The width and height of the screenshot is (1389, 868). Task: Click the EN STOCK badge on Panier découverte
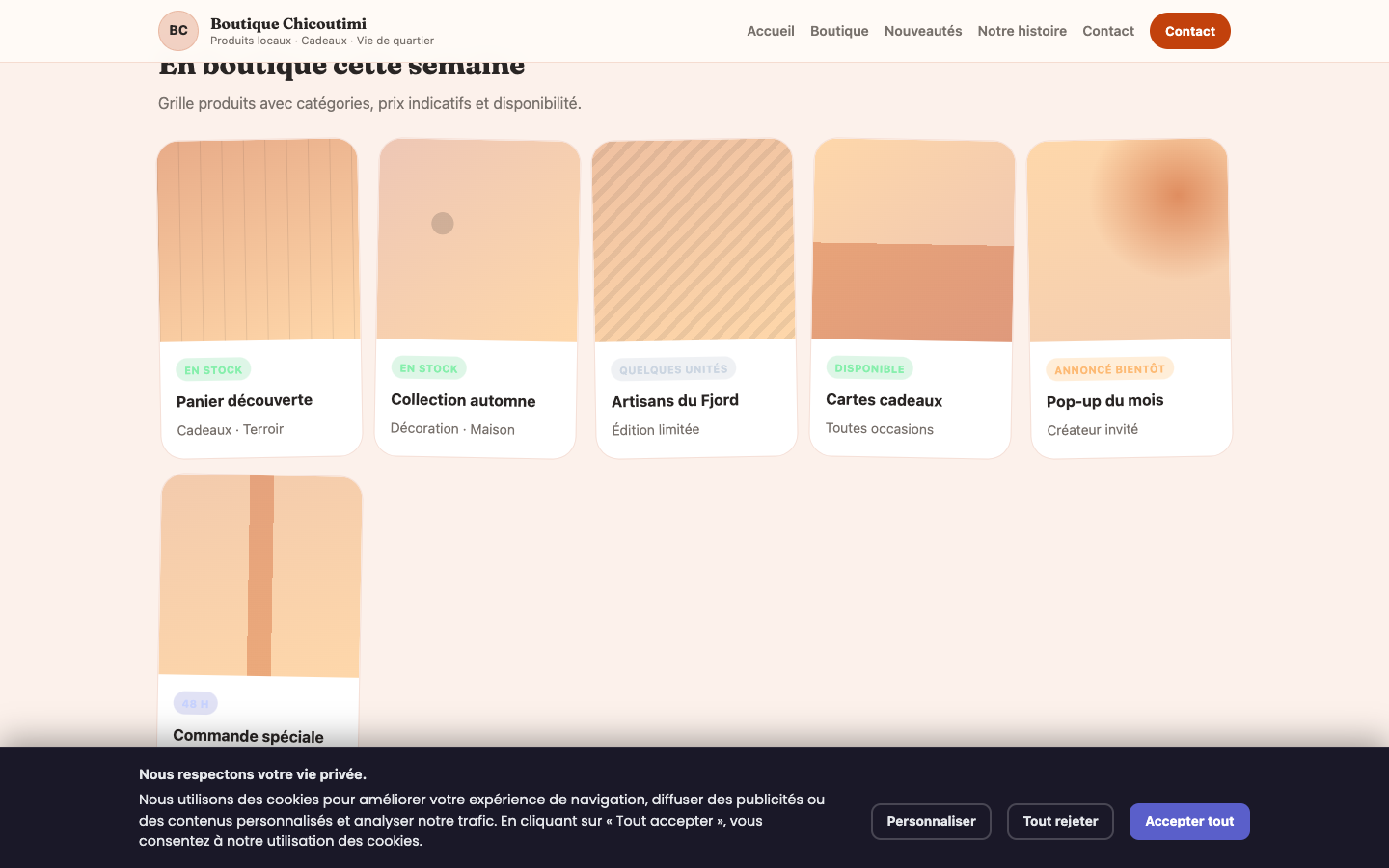[213, 369]
